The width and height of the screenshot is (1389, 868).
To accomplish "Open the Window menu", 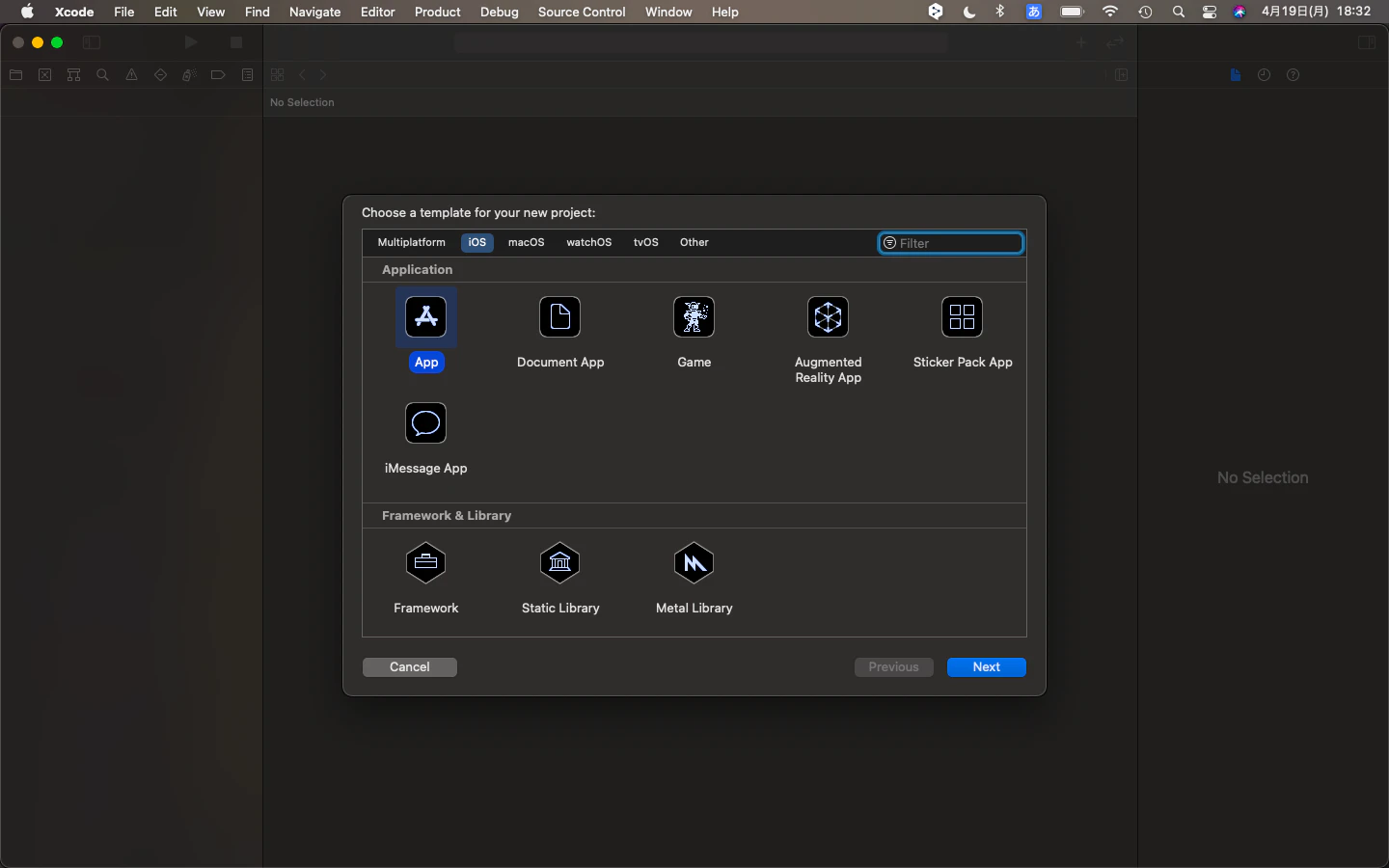I will pyautogui.click(x=668, y=12).
